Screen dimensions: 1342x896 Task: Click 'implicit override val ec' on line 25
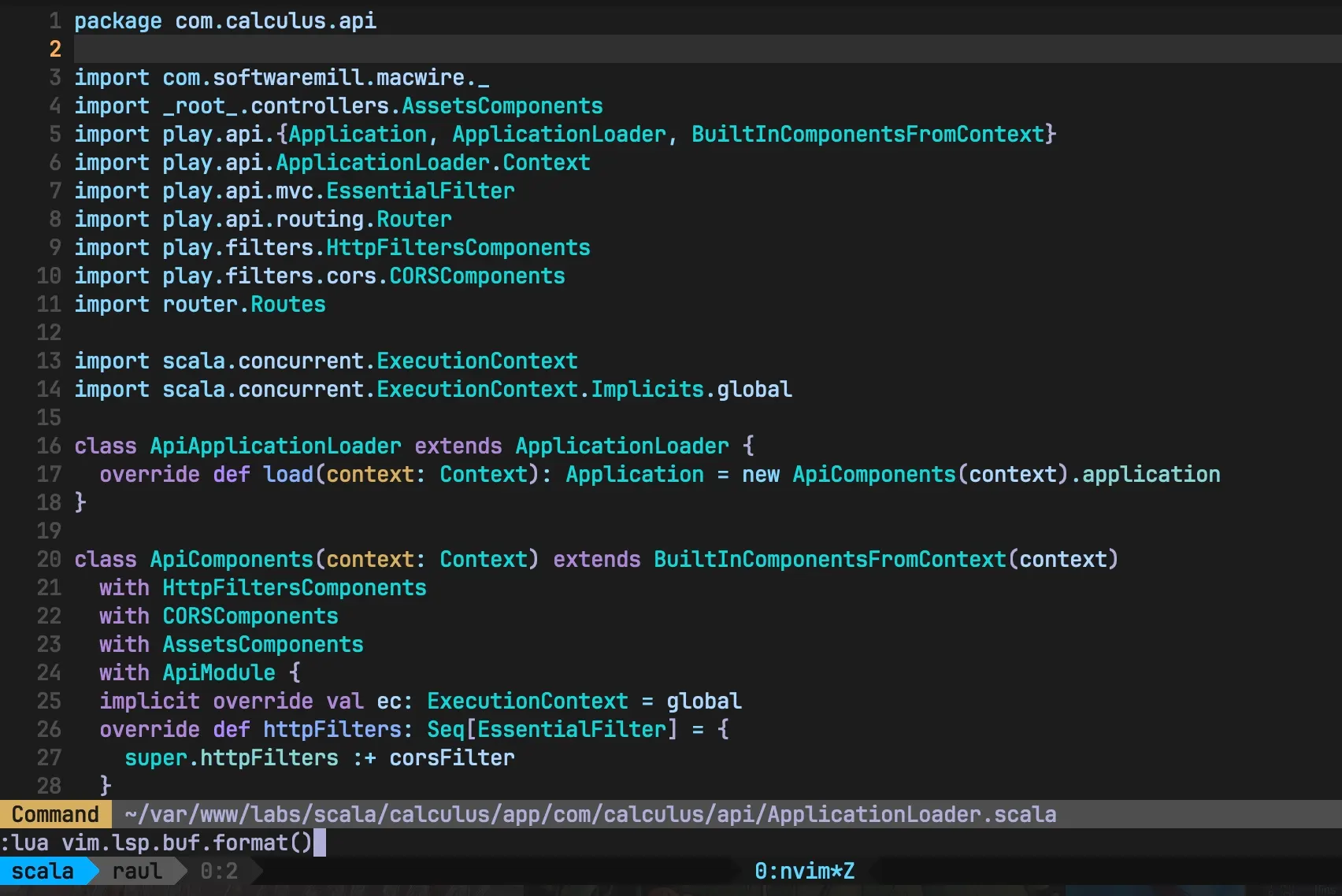tap(250, 701)
